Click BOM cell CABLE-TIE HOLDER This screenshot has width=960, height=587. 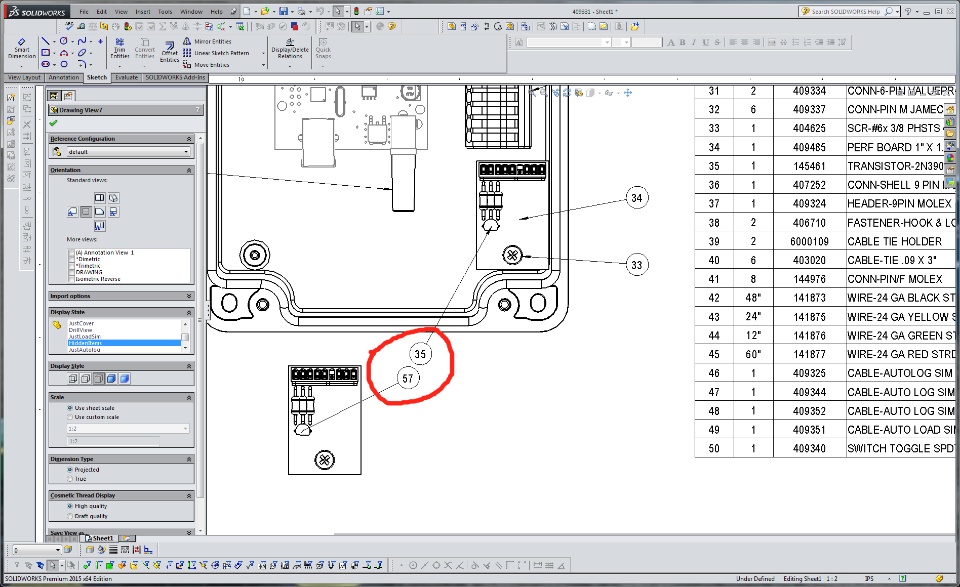(x=894, y=241)
